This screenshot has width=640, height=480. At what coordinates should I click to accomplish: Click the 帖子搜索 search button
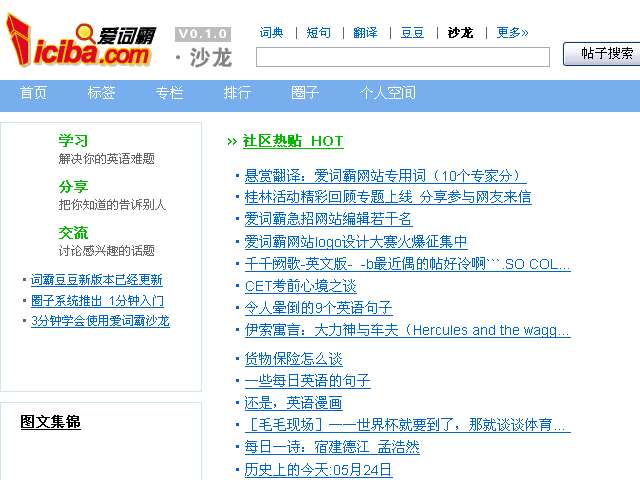(x=604, y=53)
